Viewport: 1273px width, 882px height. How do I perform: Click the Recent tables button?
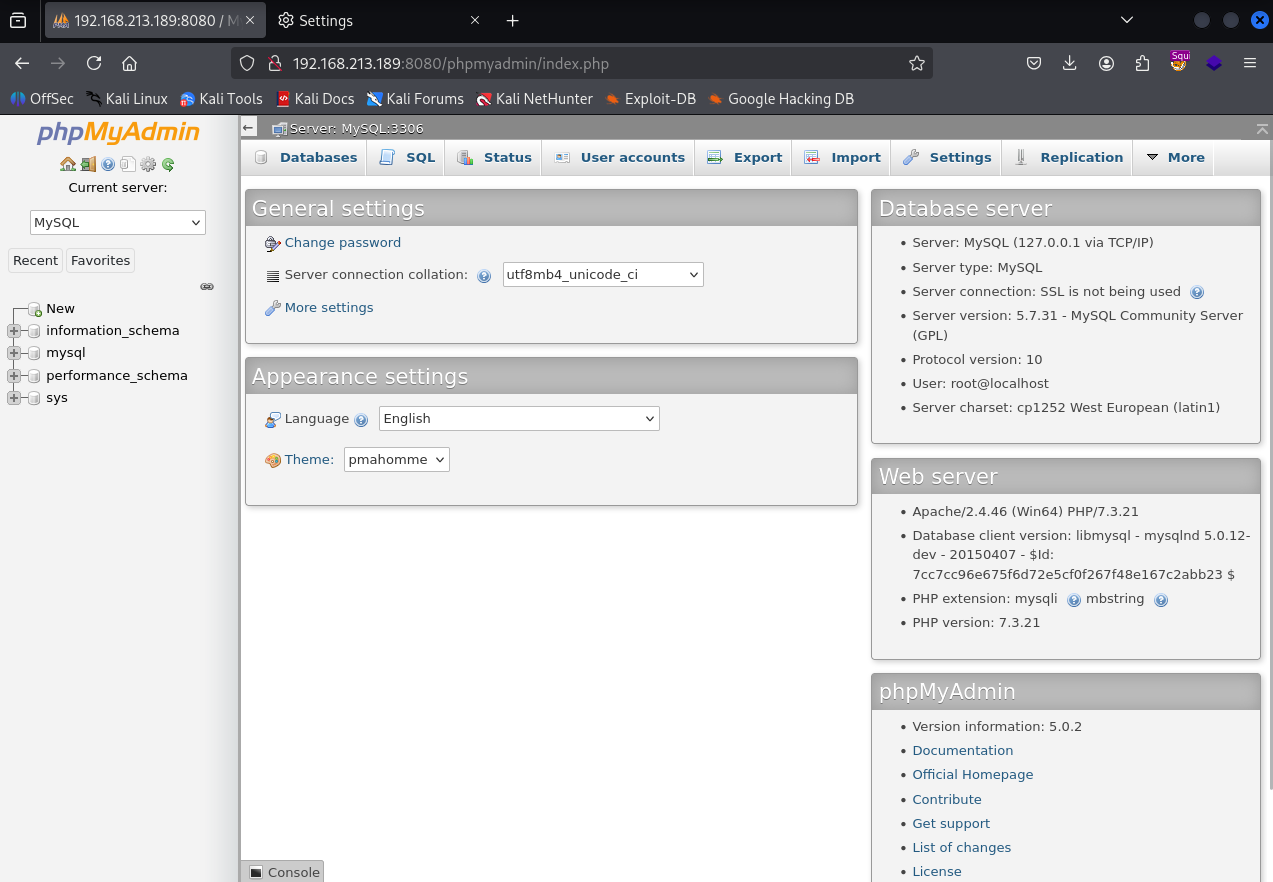click(x=35, y=260)
